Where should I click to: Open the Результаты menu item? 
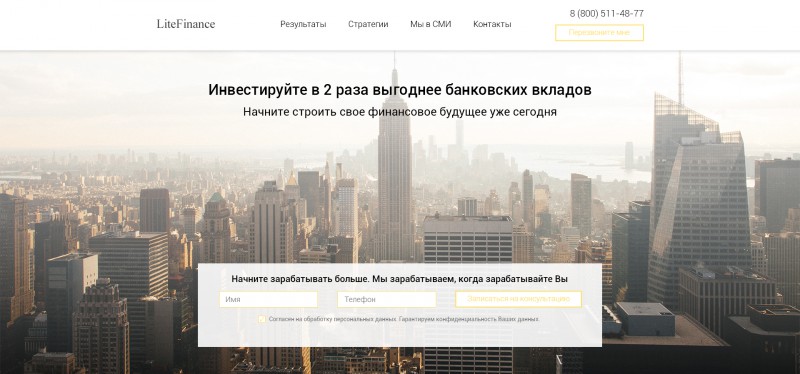(x=303, y=24)
